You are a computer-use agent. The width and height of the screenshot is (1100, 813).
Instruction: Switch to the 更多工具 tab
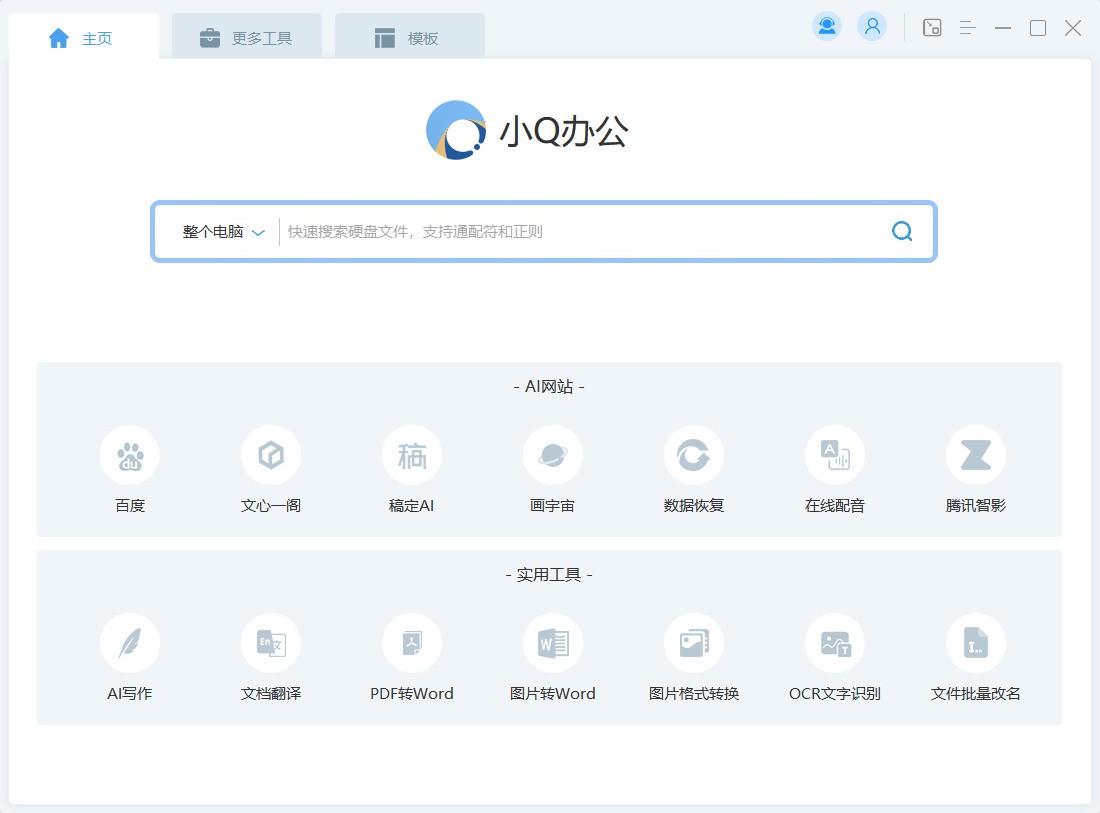(246, 38)
